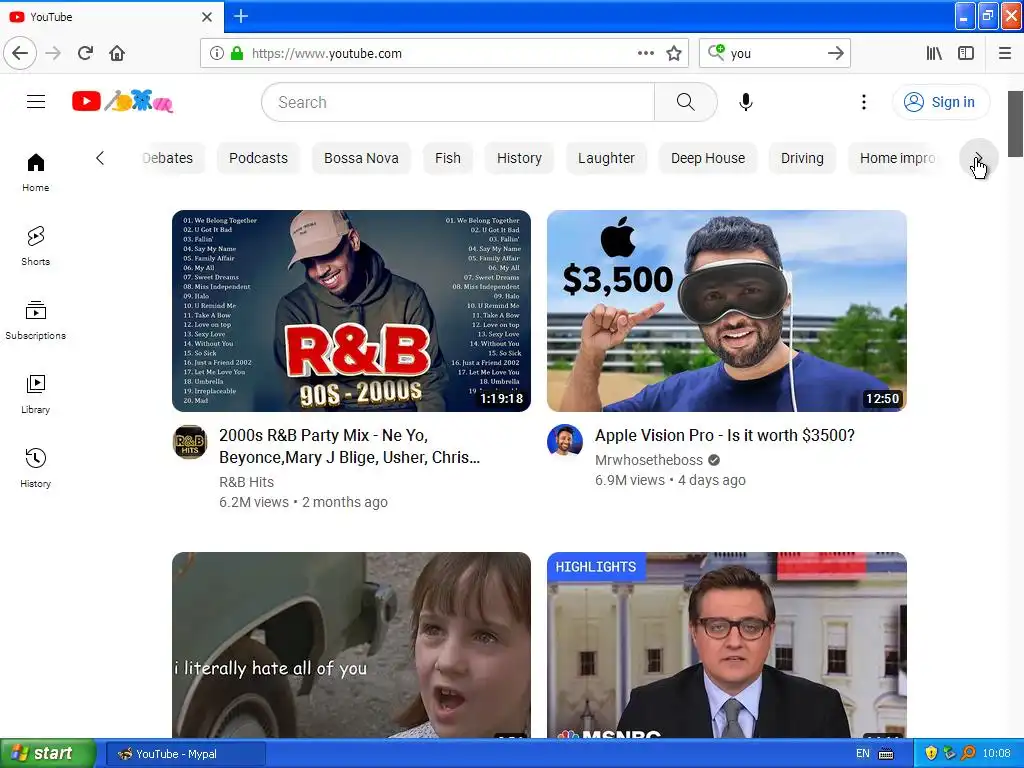
Task: Click R&B Hits channel avatar
Action: click(x=190, y=442)
